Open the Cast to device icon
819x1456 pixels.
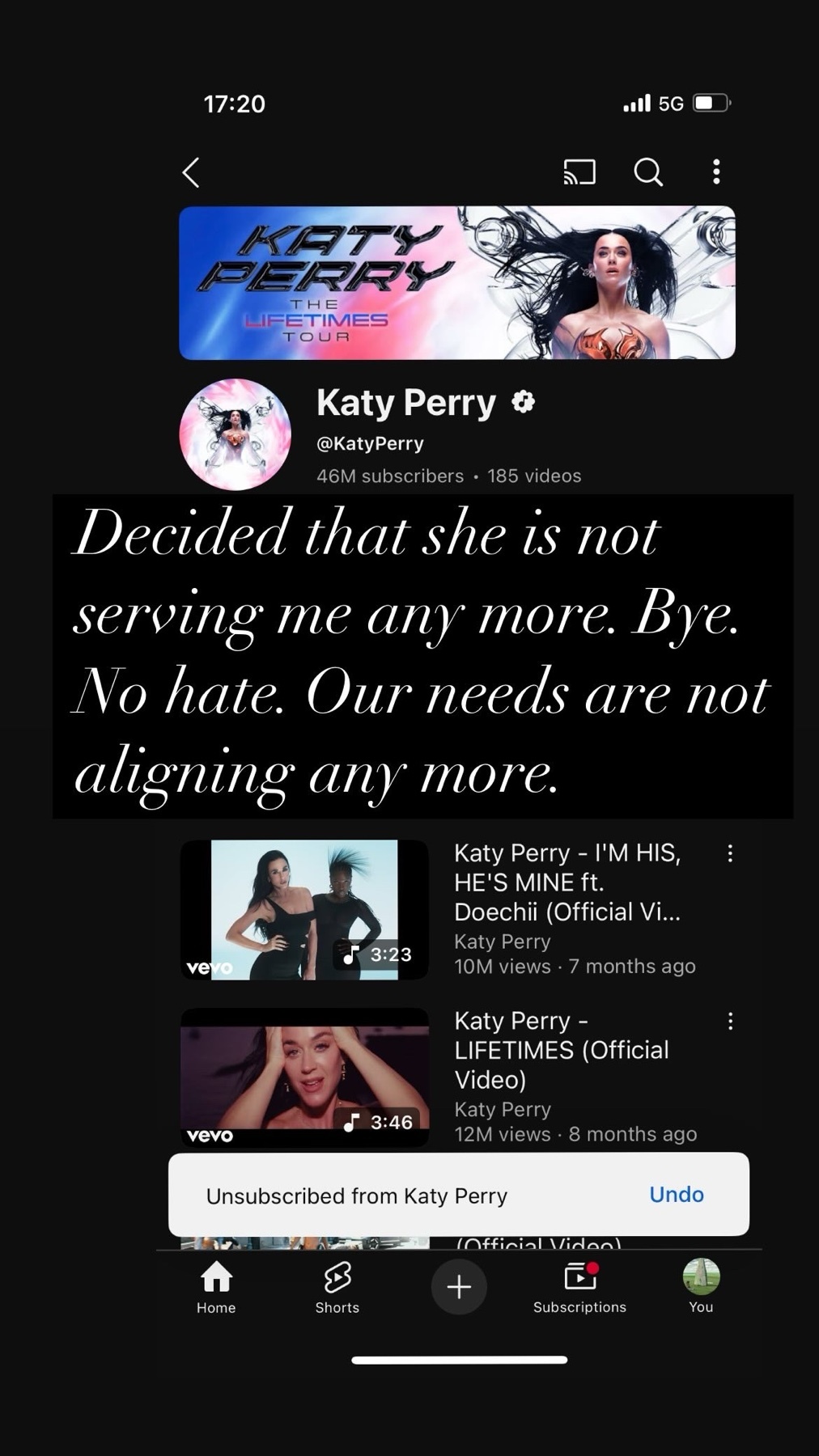[x=579, y=172]
